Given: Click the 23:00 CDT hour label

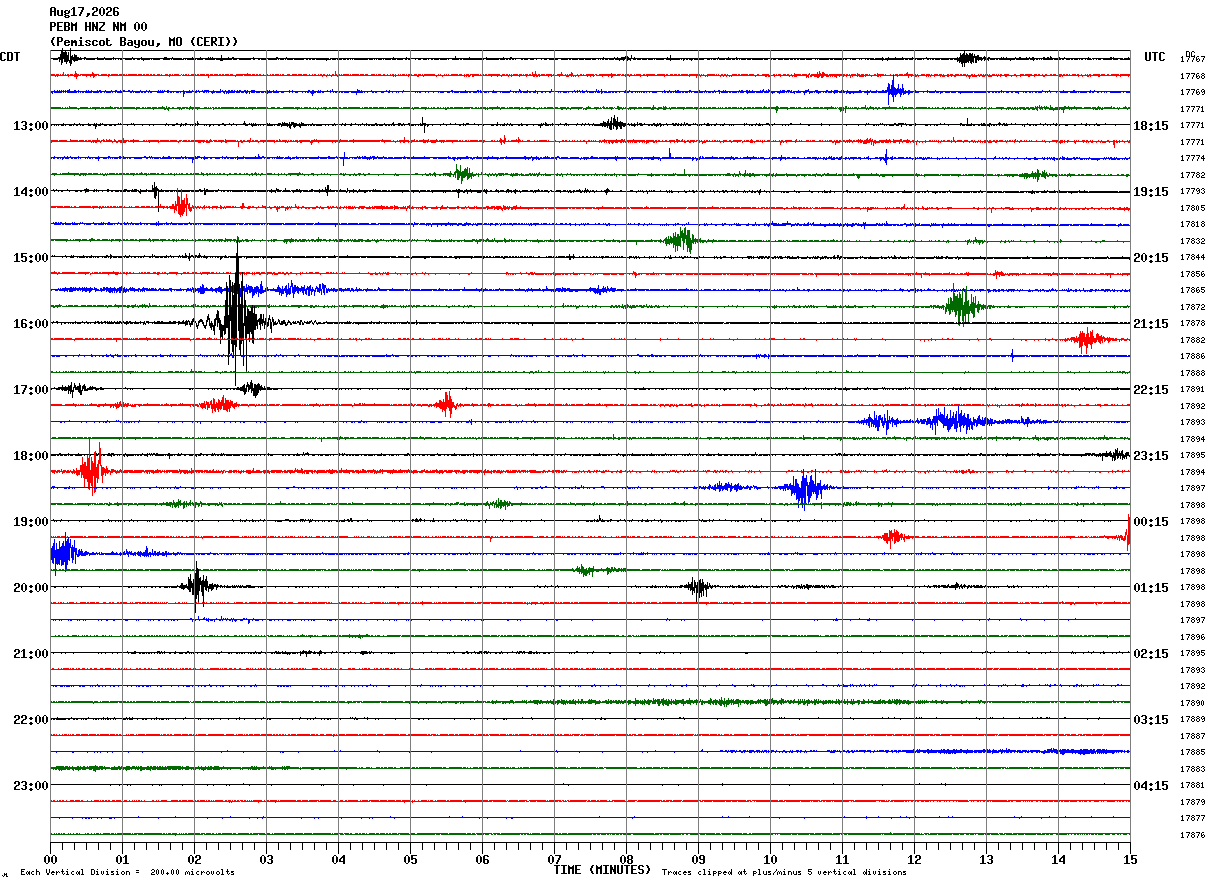Looking at the screenshot, I should tap(30, 786).
